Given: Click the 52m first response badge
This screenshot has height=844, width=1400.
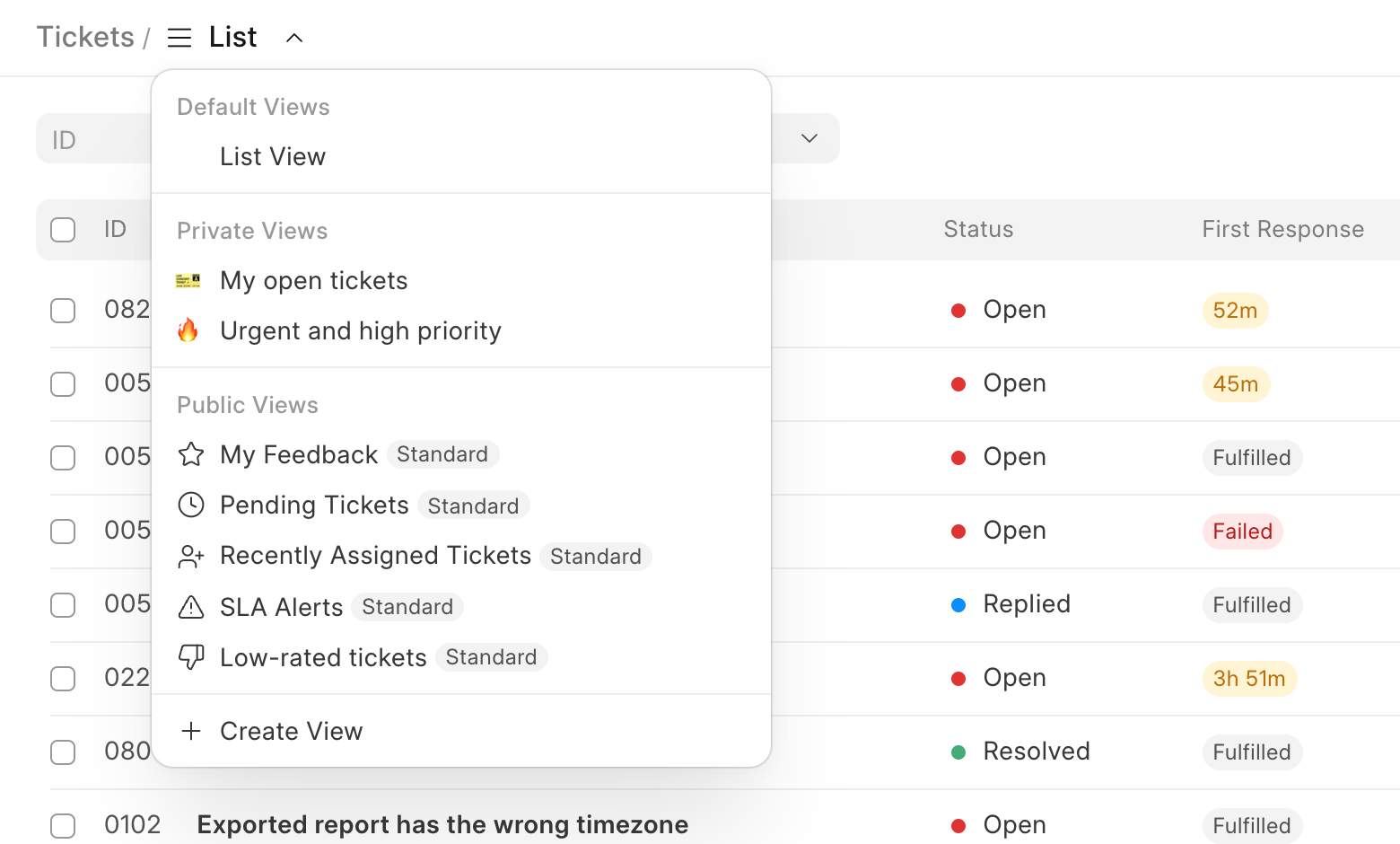Looking at the screenshot, I should coord(1235,311).
